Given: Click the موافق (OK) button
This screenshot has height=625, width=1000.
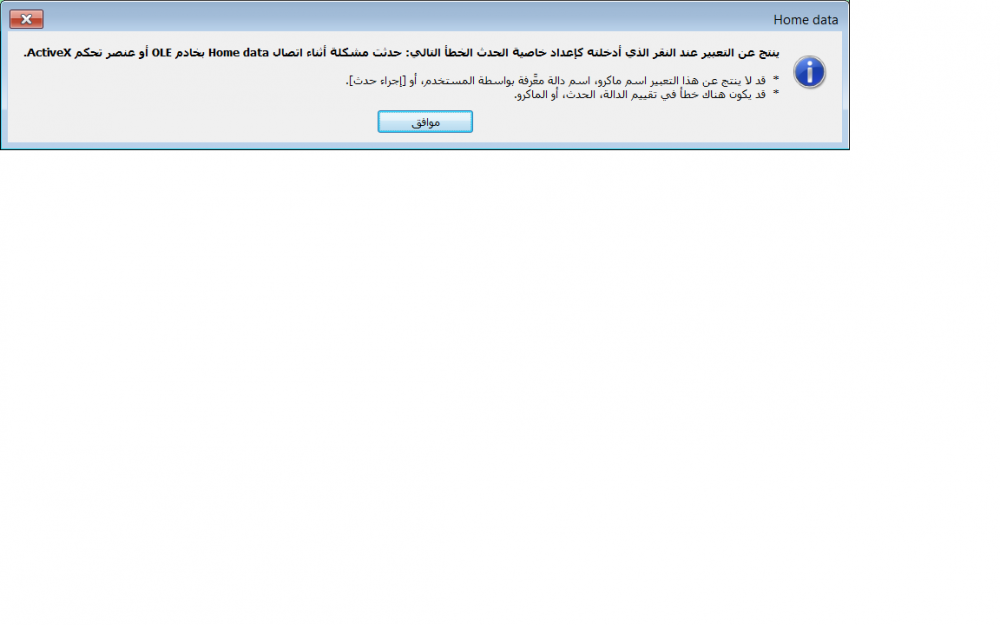Looking at the screenshot, I should [425, 122].
